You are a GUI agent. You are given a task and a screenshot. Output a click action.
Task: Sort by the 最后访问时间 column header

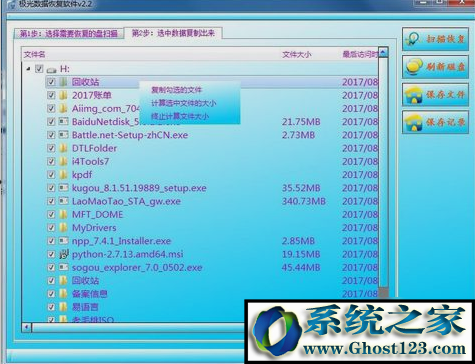pyautogui.click(x=360, y=54)
